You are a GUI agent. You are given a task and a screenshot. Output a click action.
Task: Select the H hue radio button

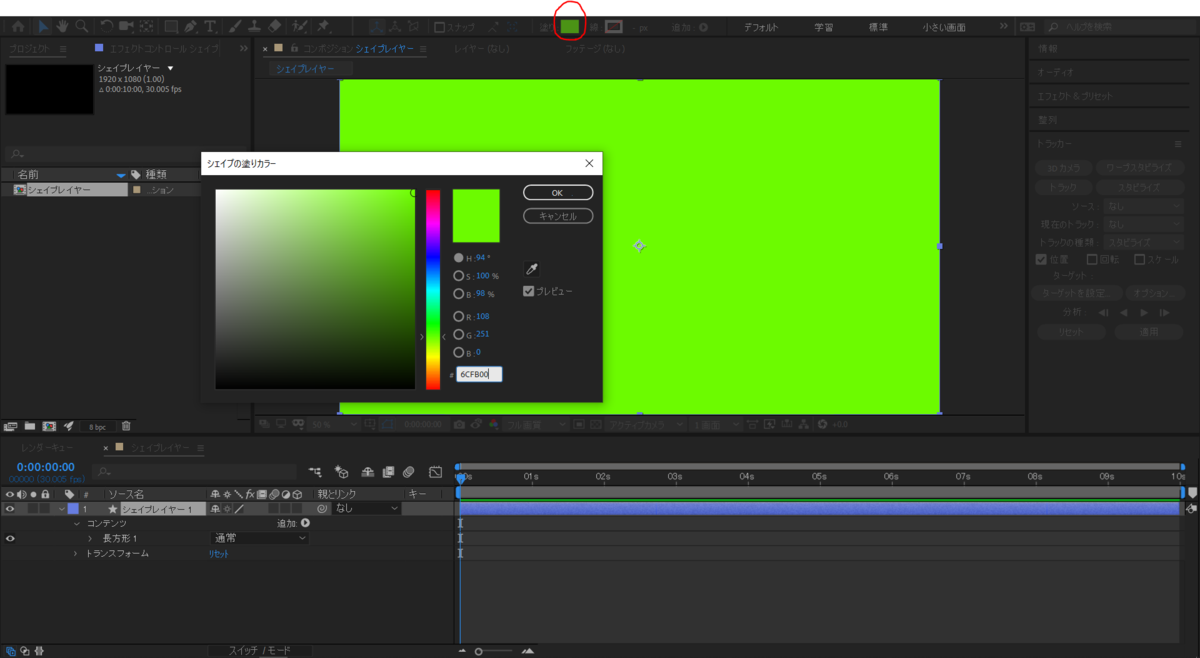(459, 258)
